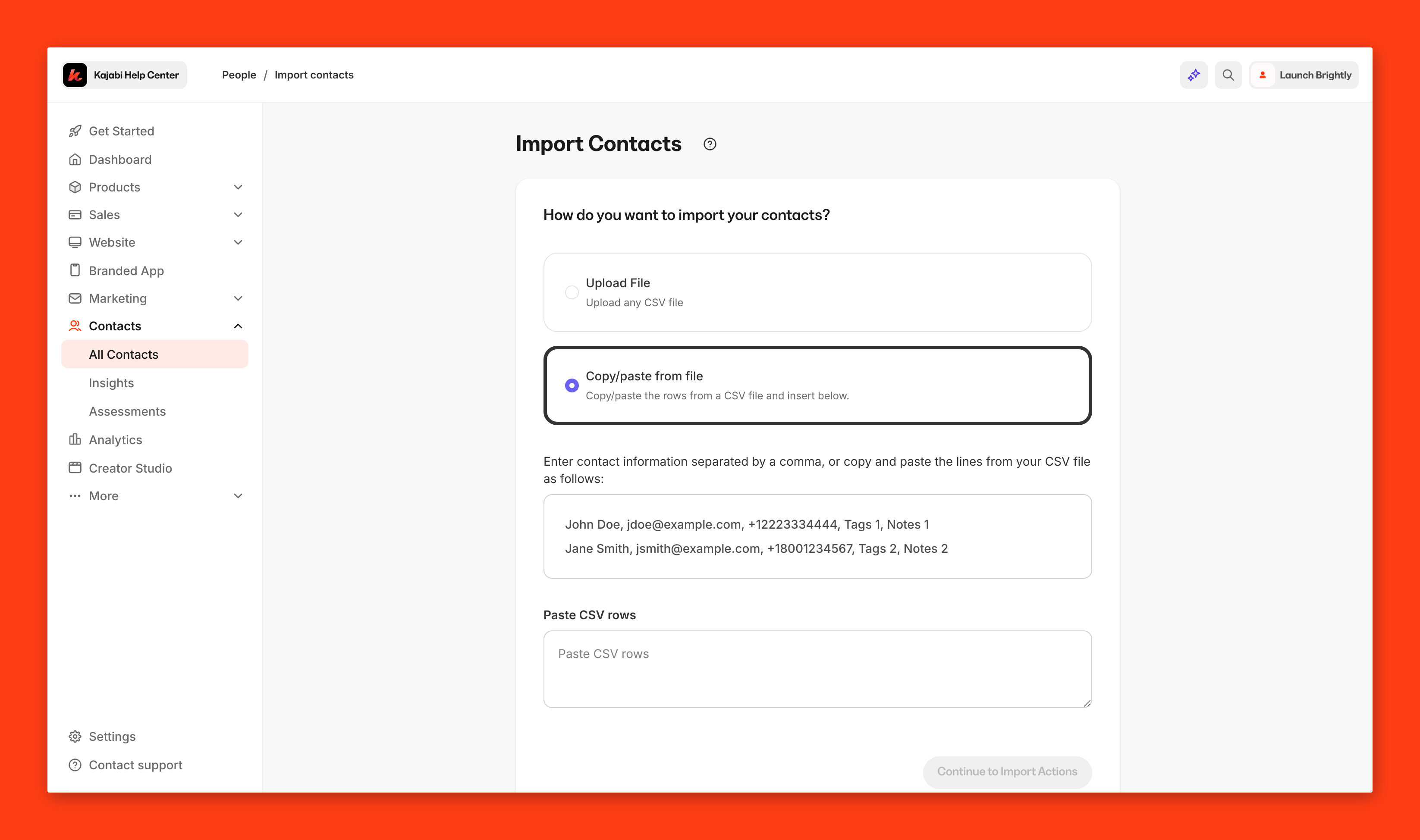Click the Get Started rocket icon

tap(75, 132)
